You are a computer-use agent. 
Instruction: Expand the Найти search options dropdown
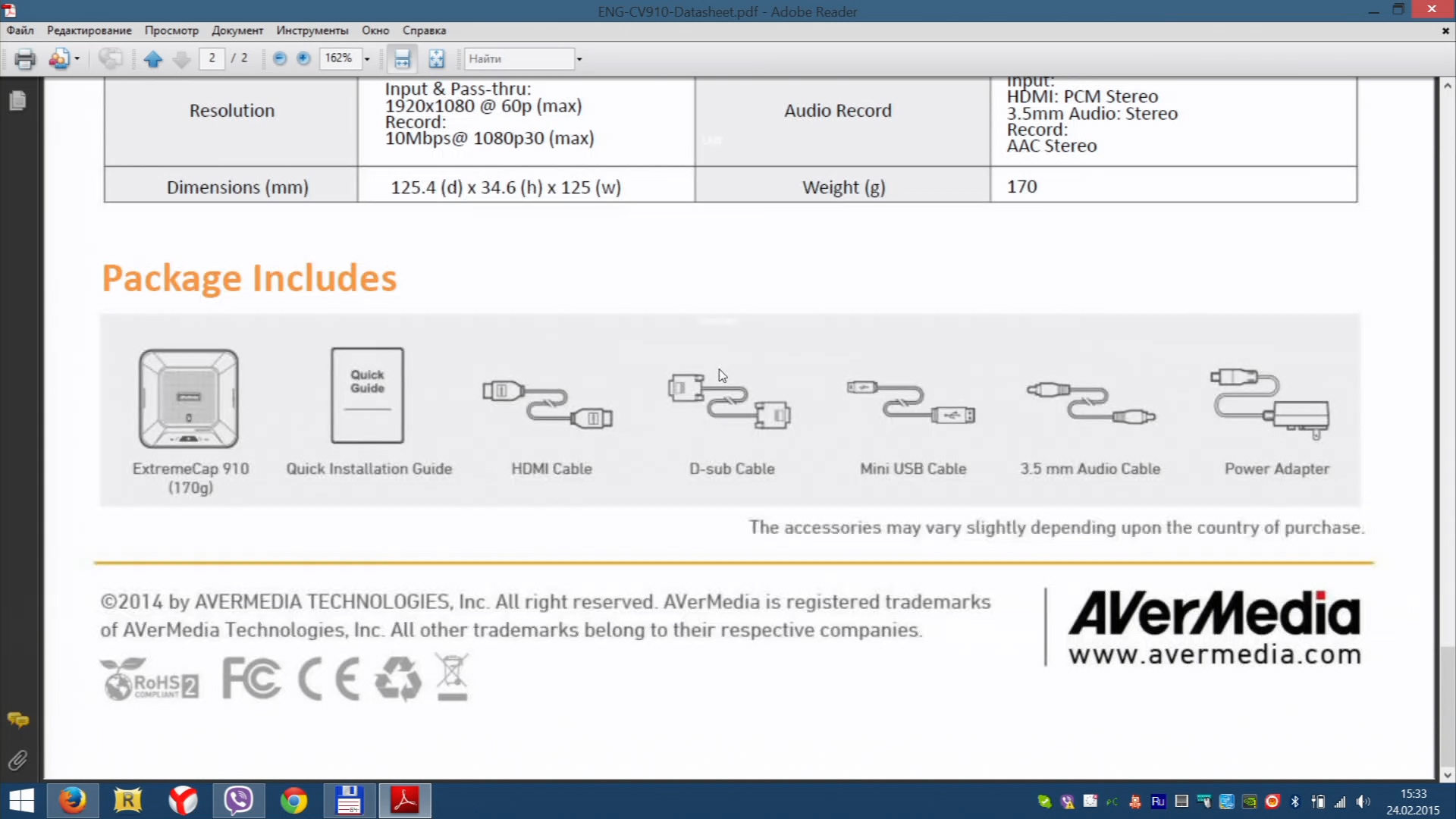pyautogui.click(x=579, y=58)
